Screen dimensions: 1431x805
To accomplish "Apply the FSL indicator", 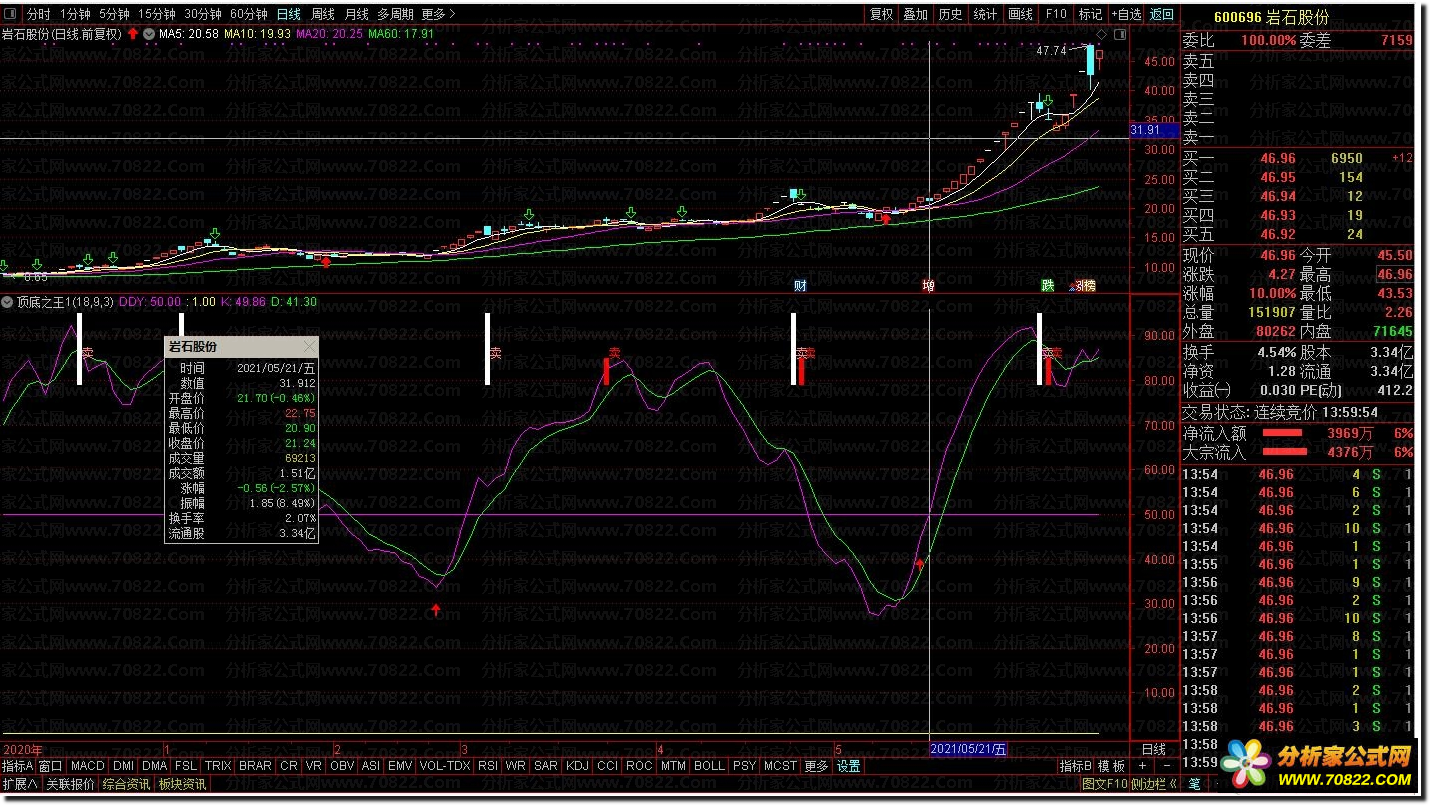I will tap(186, 766).
